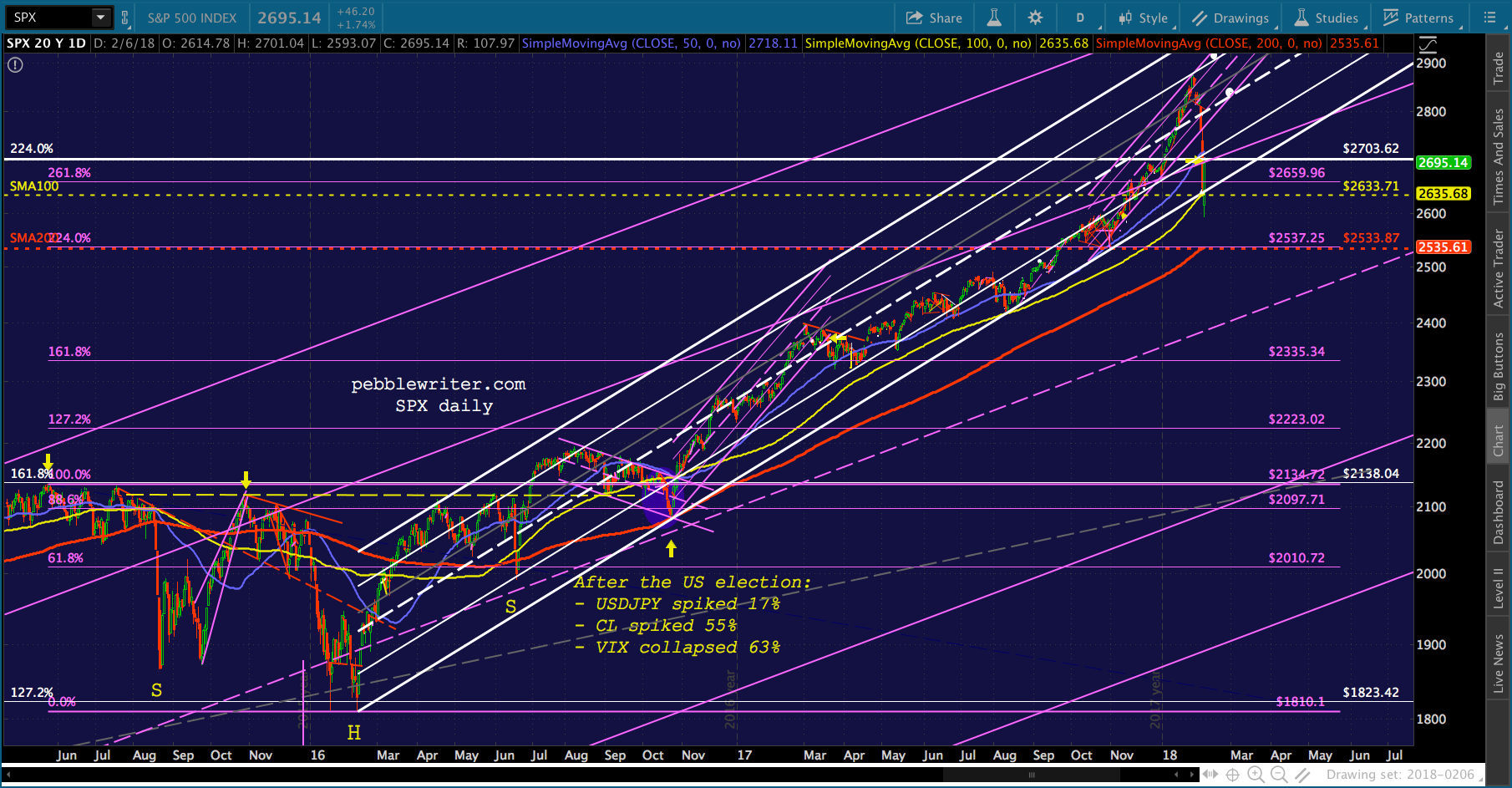
Task: Click the yellow H pattern label
Action: pyautogui.click(x=354, y=733)
